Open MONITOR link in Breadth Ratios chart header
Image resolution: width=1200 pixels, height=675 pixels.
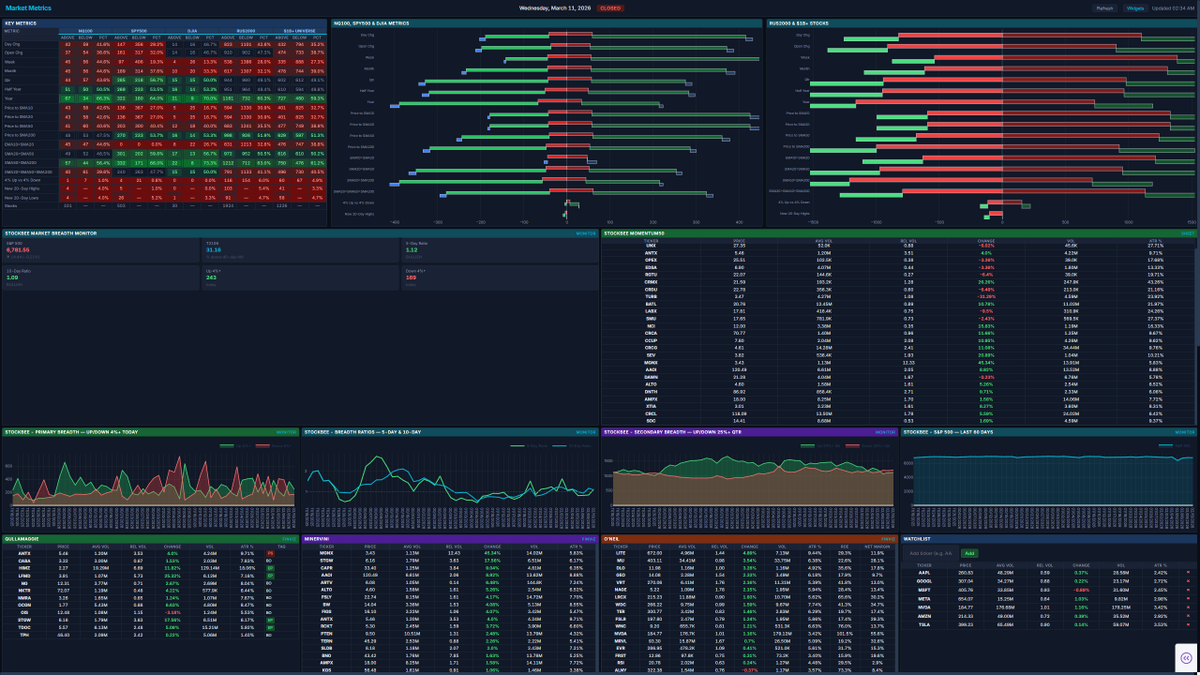[585, 433]
